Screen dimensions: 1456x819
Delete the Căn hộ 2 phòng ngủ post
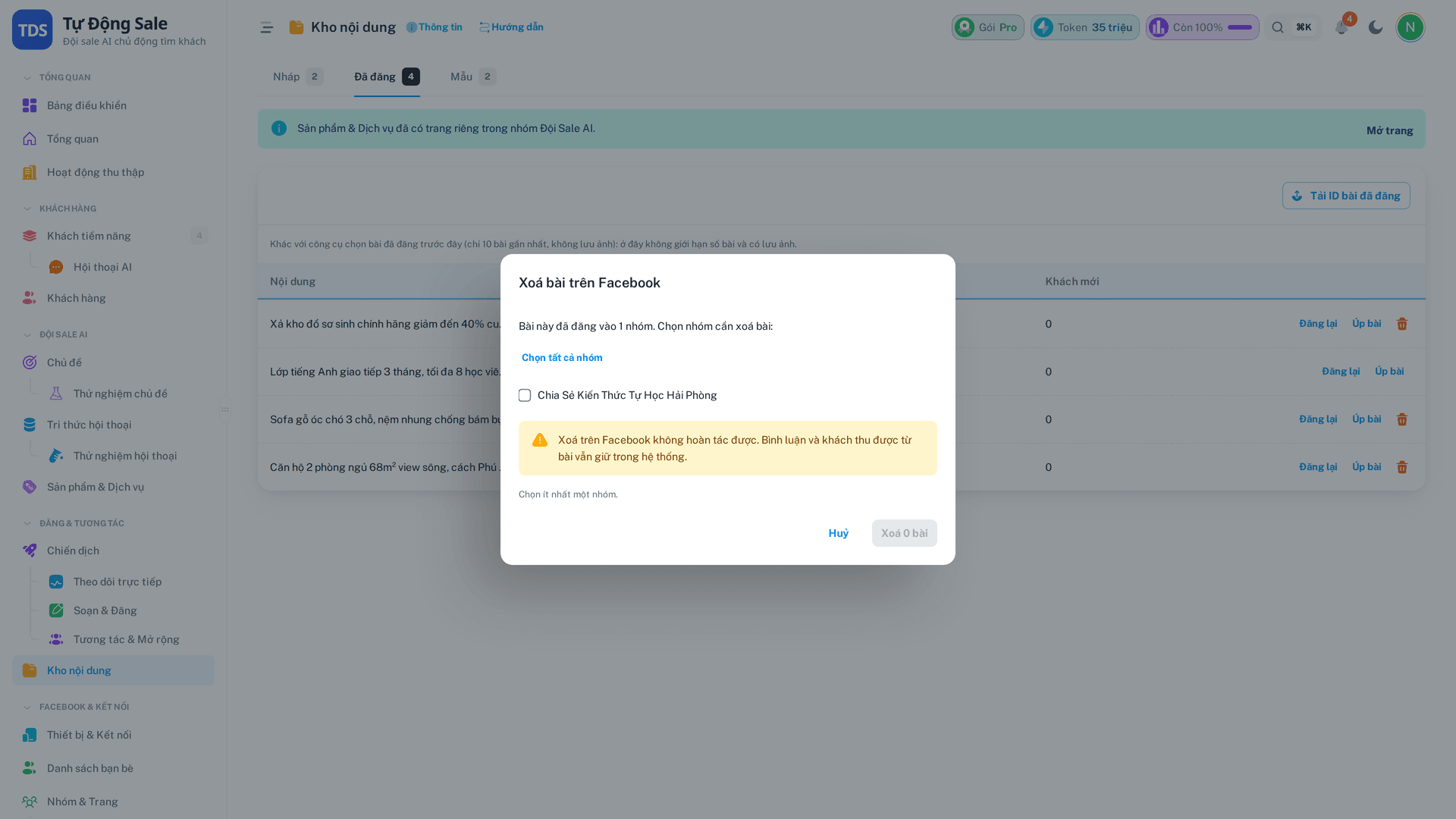click(x=1402, y=467)
